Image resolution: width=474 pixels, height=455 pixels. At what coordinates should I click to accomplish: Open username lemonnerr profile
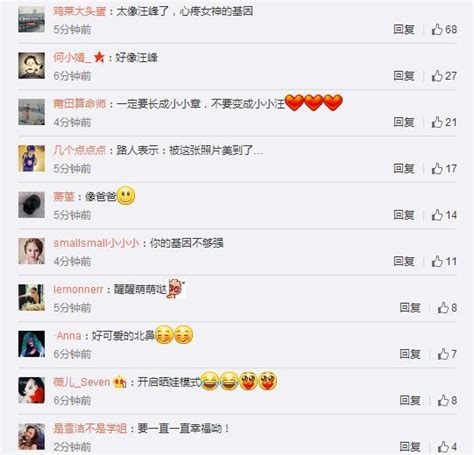tap(78, 289)
